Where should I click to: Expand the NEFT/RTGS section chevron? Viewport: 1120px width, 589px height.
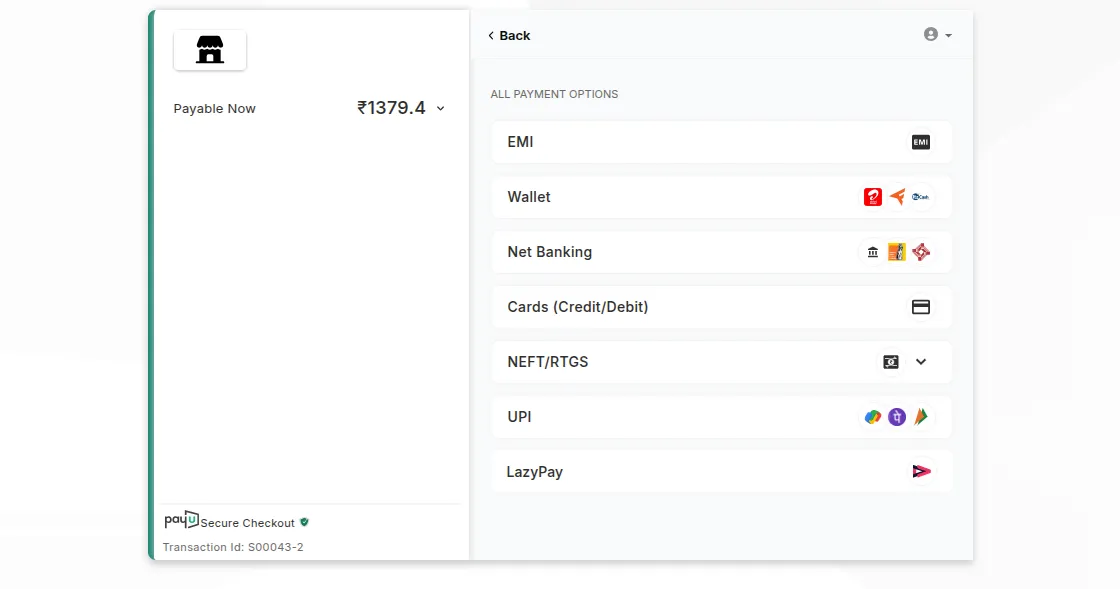921,362
